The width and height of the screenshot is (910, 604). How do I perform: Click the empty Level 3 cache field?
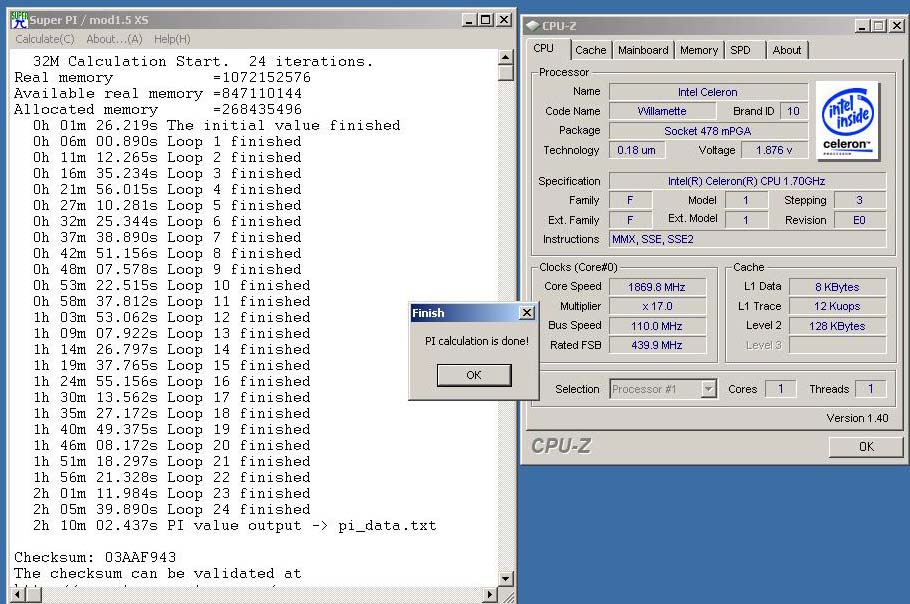click(x=837, y=345)
